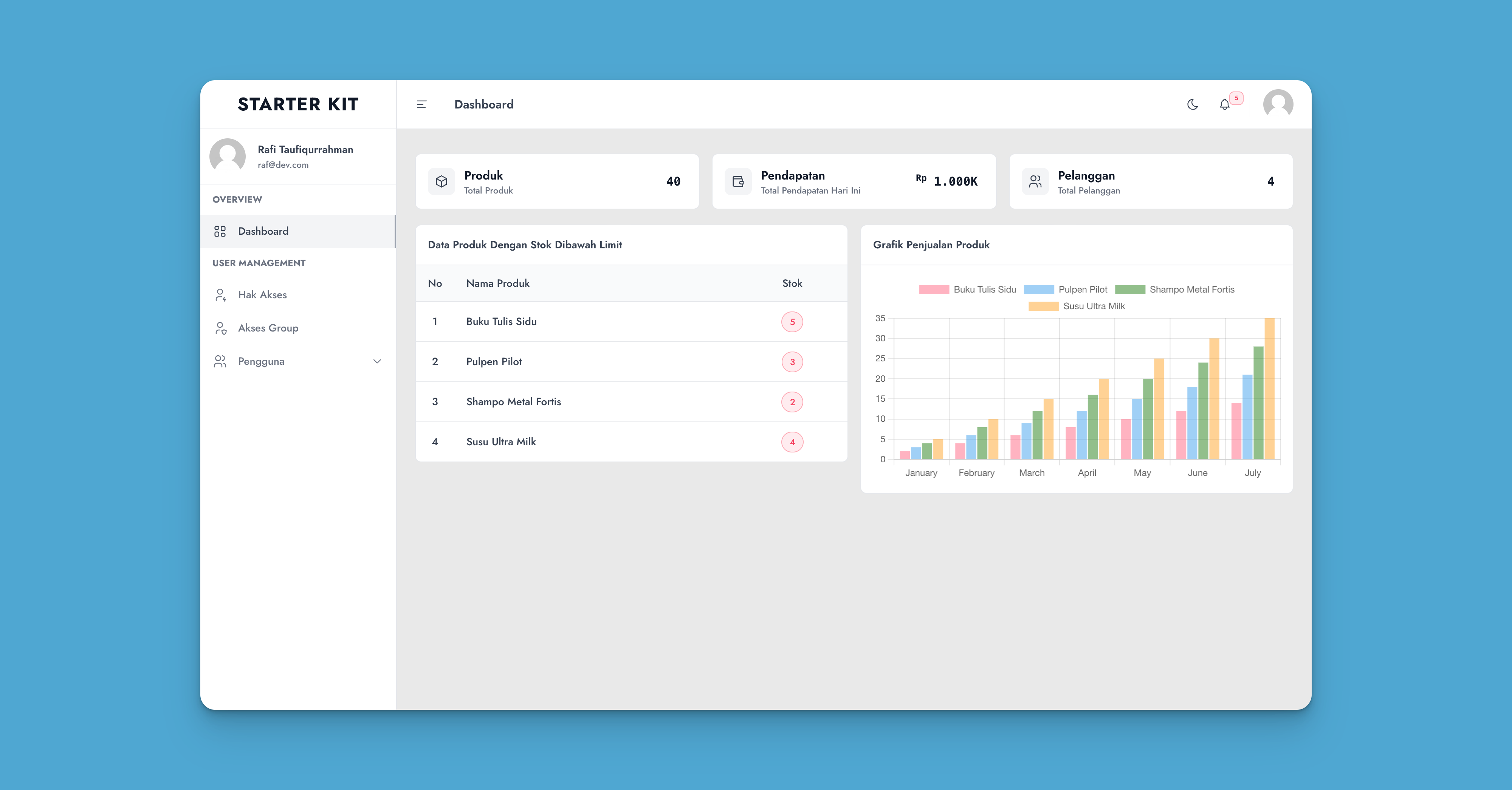Toggle dark mode with moon icon
Viewport: 1512px width, 790px height.
pos(1193,104)
